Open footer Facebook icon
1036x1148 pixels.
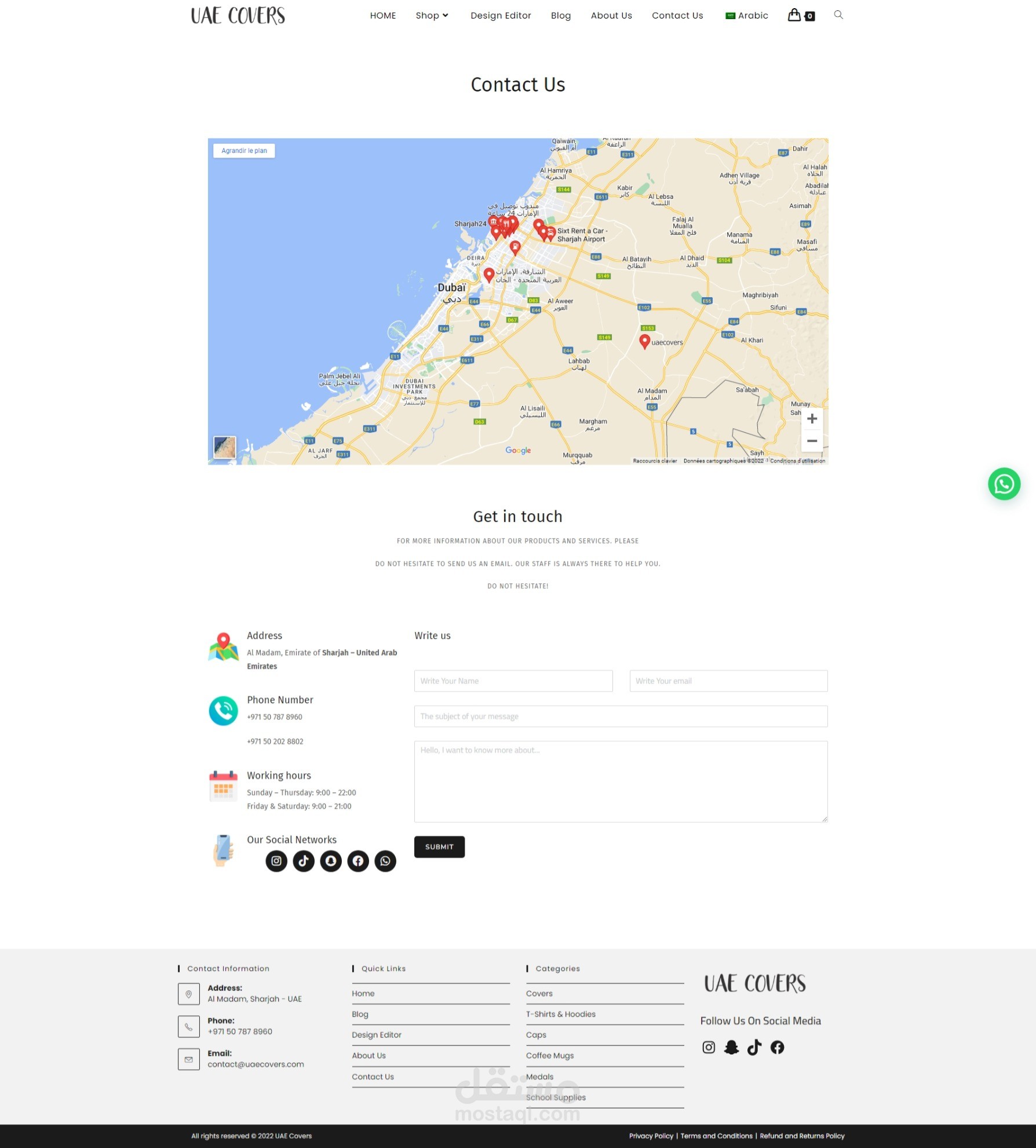coord(777,1047)
